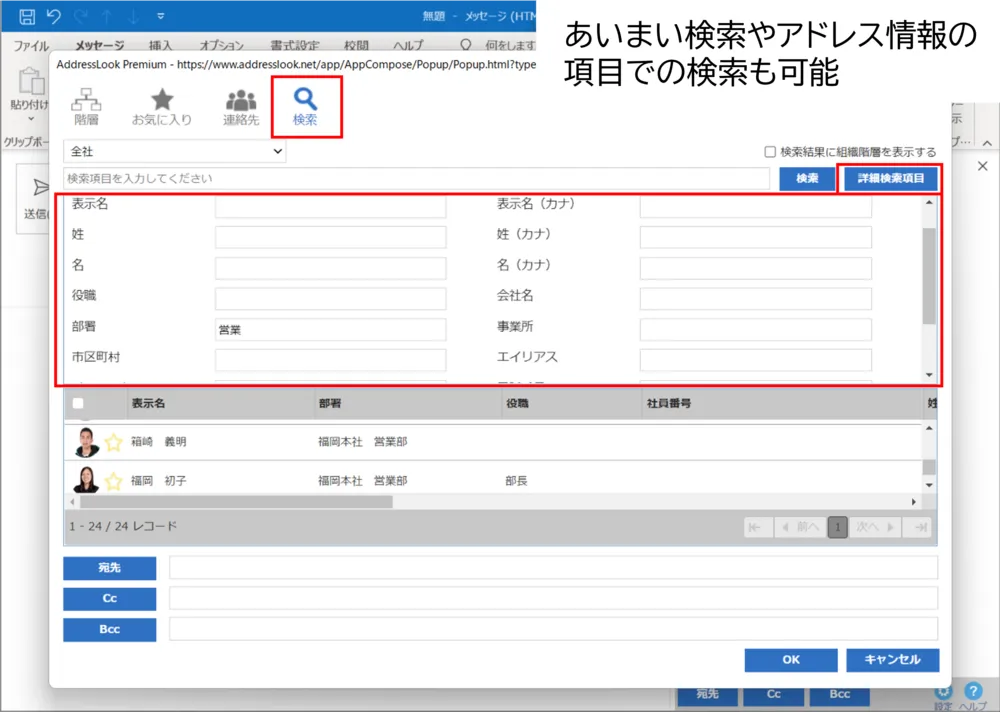Image resolution: width=1000 pixels, height=712 pixels.
Task: Click the search lamp icon beside 何をします
Action: (466, 44)
